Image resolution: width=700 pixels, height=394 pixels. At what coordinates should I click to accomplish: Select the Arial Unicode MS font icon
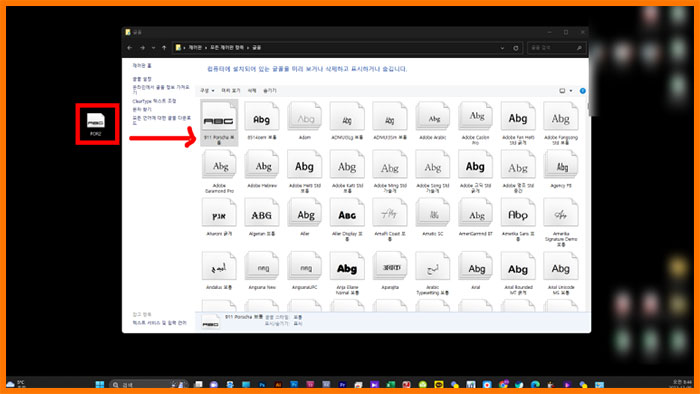click(x=561, y=267)
